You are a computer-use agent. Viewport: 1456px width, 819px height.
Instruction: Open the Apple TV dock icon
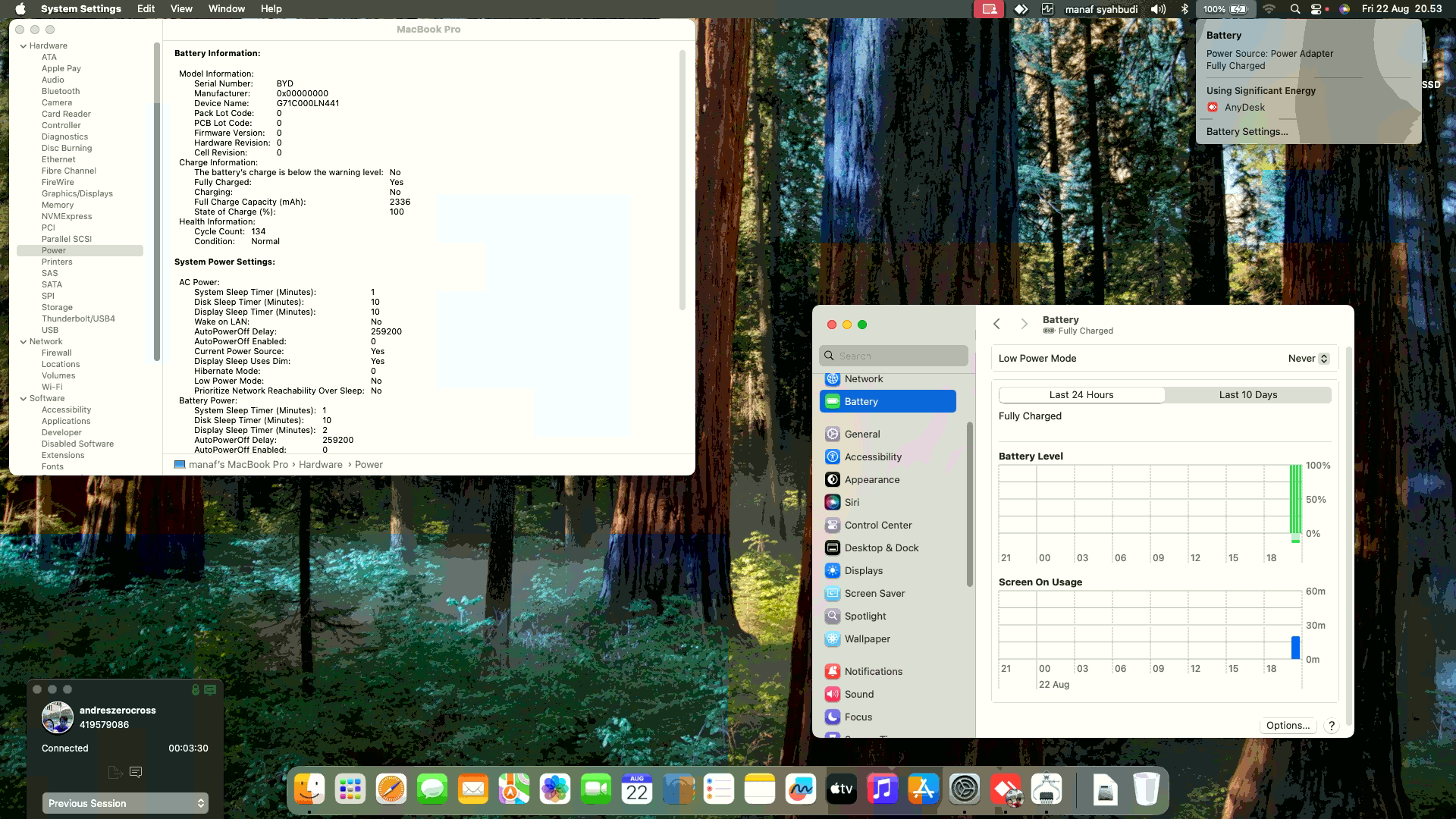tap(841, 789)
